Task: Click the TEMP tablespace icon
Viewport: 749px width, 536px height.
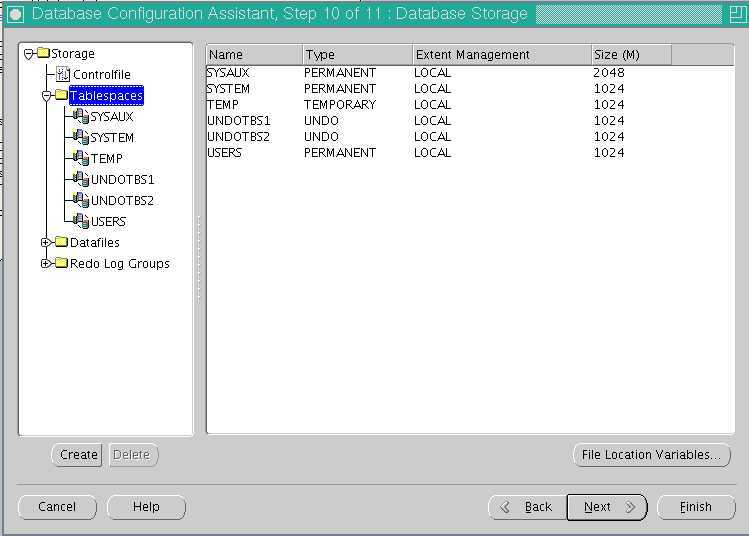Action: pos(81,158)
